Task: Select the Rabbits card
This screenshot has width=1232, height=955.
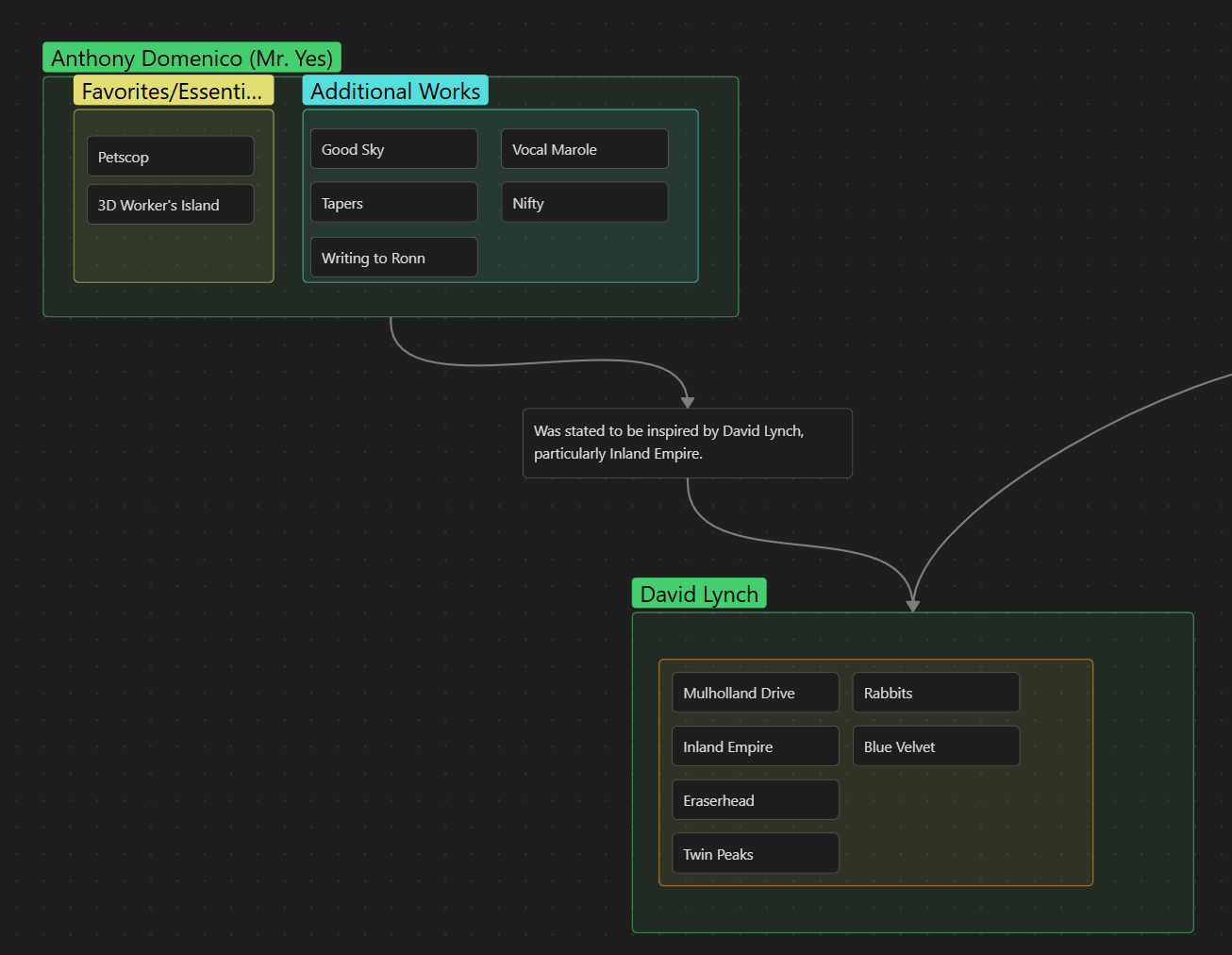Action: [936, 693]
